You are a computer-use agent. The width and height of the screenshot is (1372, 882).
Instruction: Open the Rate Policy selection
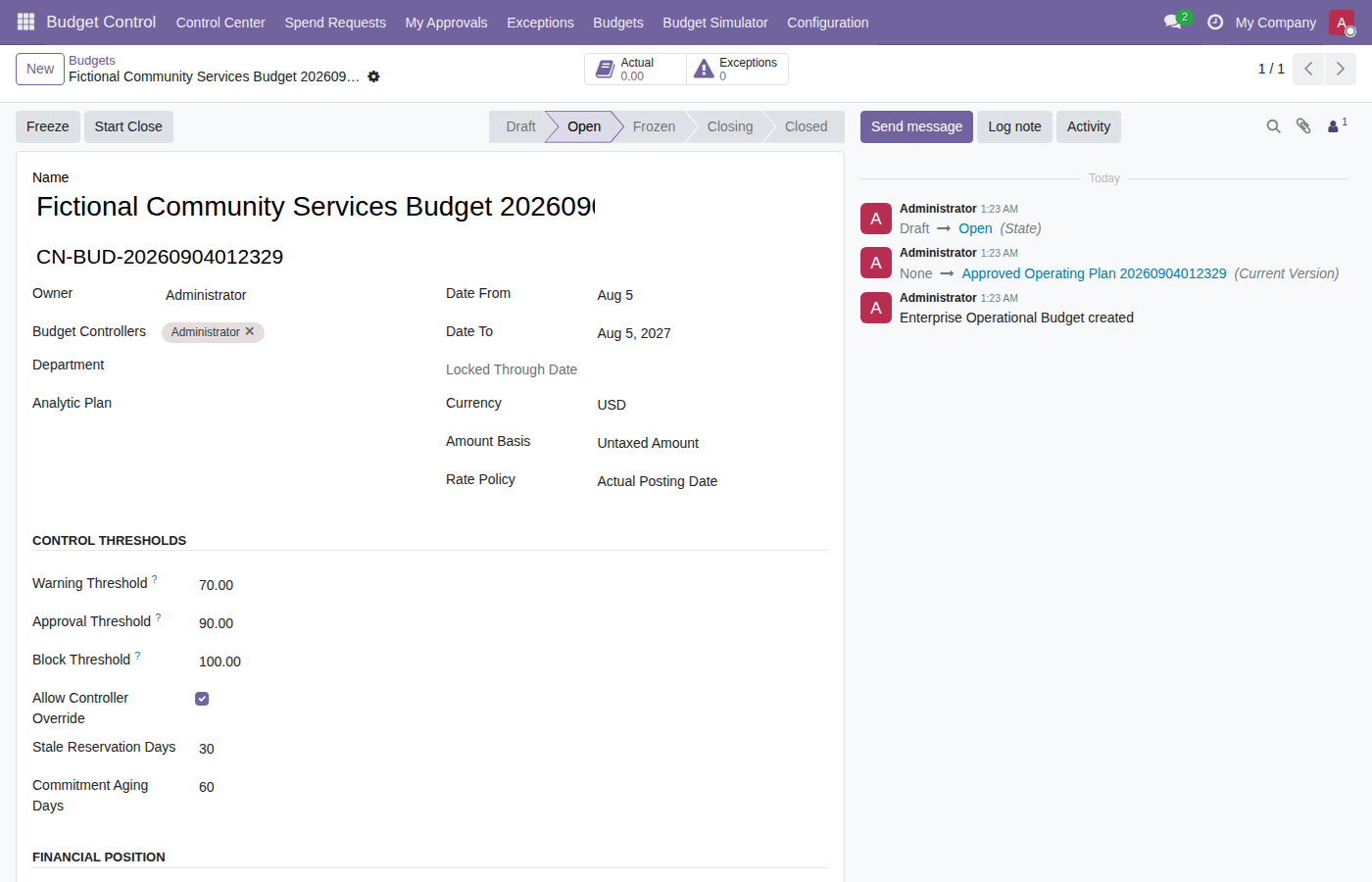(x=712, y=481)
